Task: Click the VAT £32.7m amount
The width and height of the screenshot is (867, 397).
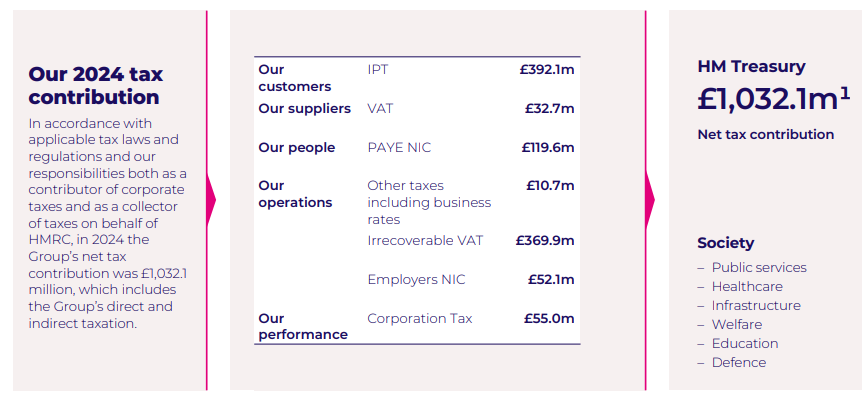Action: pos(550,108)
